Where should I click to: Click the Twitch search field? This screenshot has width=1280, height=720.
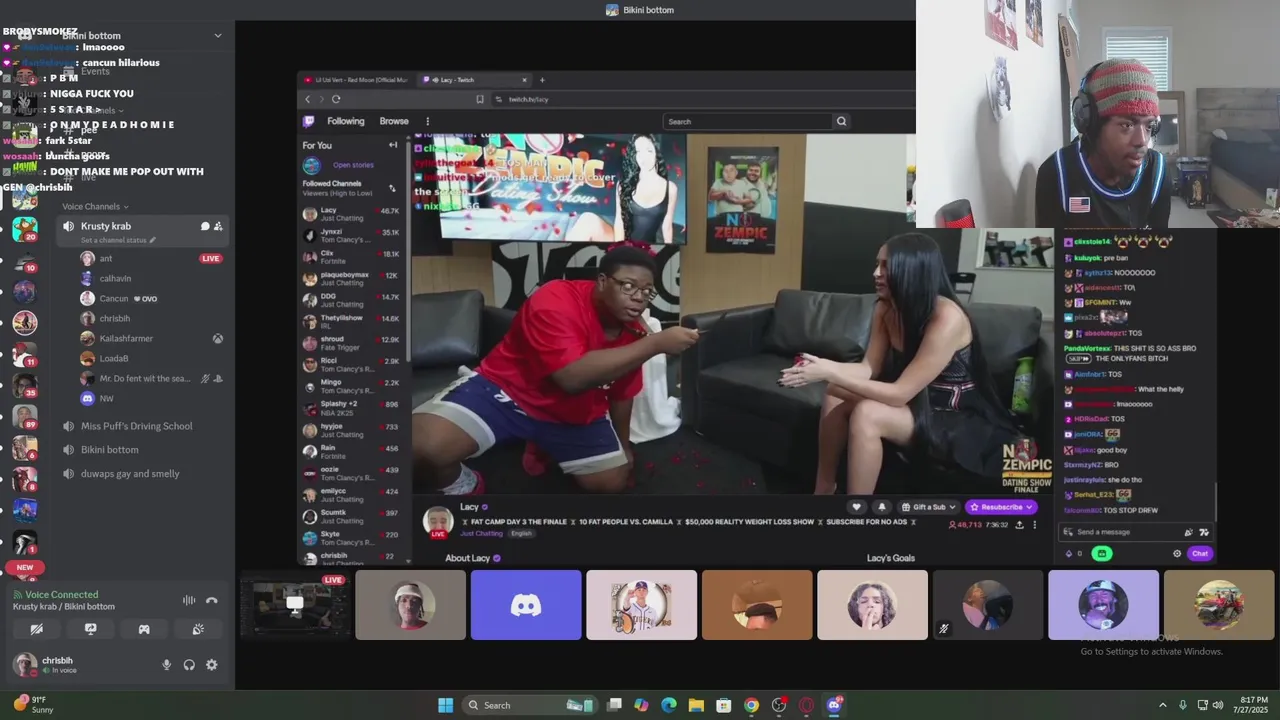coord(748,121)
